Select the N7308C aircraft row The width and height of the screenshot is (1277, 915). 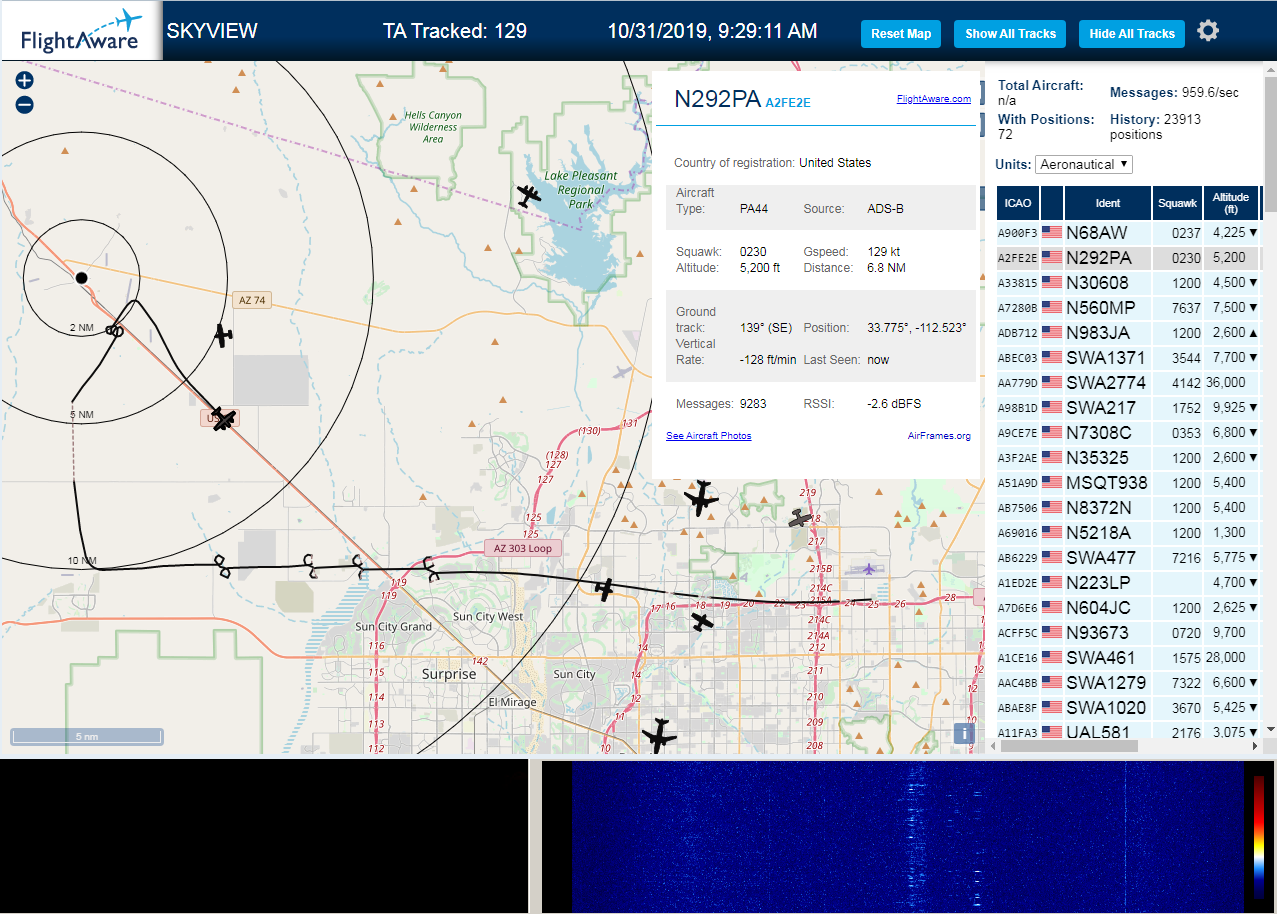pyautogui.click(x=1128, y=432)
